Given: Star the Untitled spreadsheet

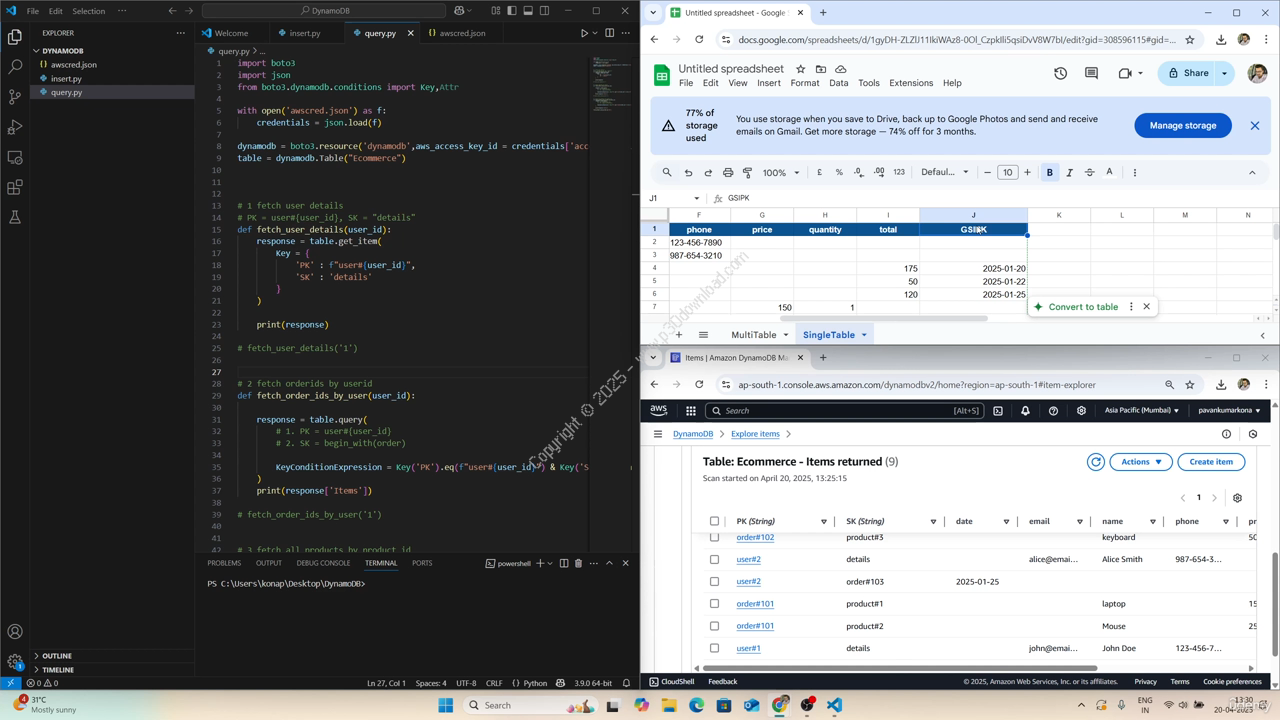Looking at the screenshot, I should pos(800,69).
